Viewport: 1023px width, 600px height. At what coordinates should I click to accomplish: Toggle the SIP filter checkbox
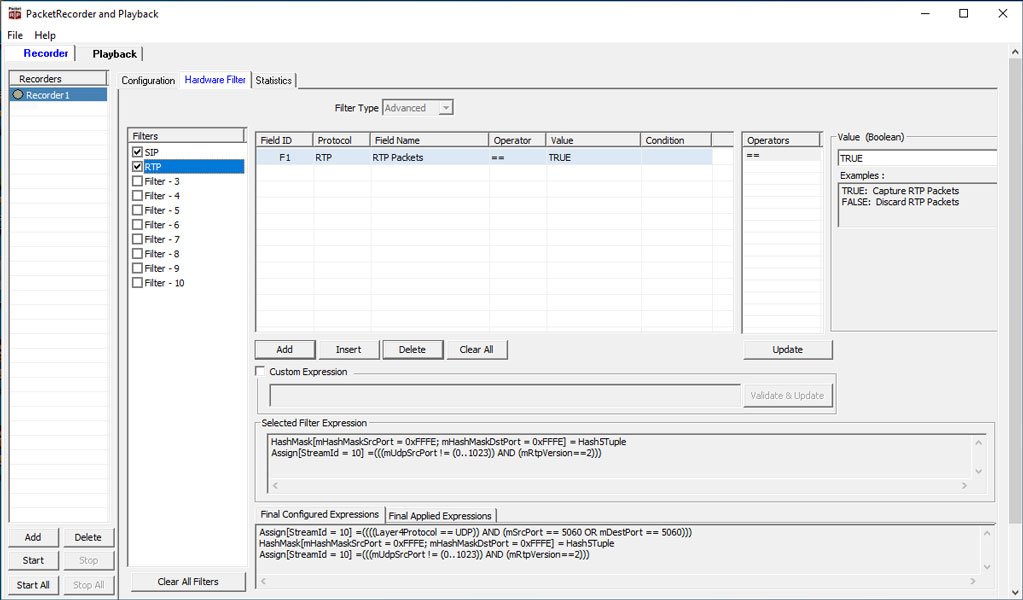click(137, 152)
